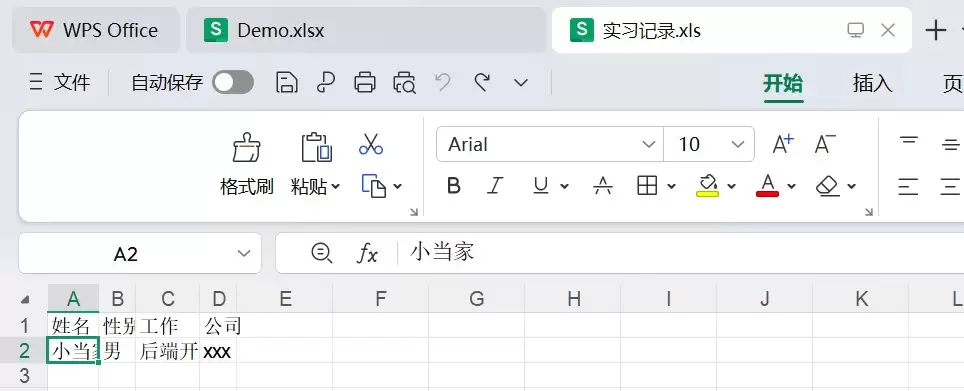
Task: Toggle Italic formatting
Action: click(x=496, y=186)
